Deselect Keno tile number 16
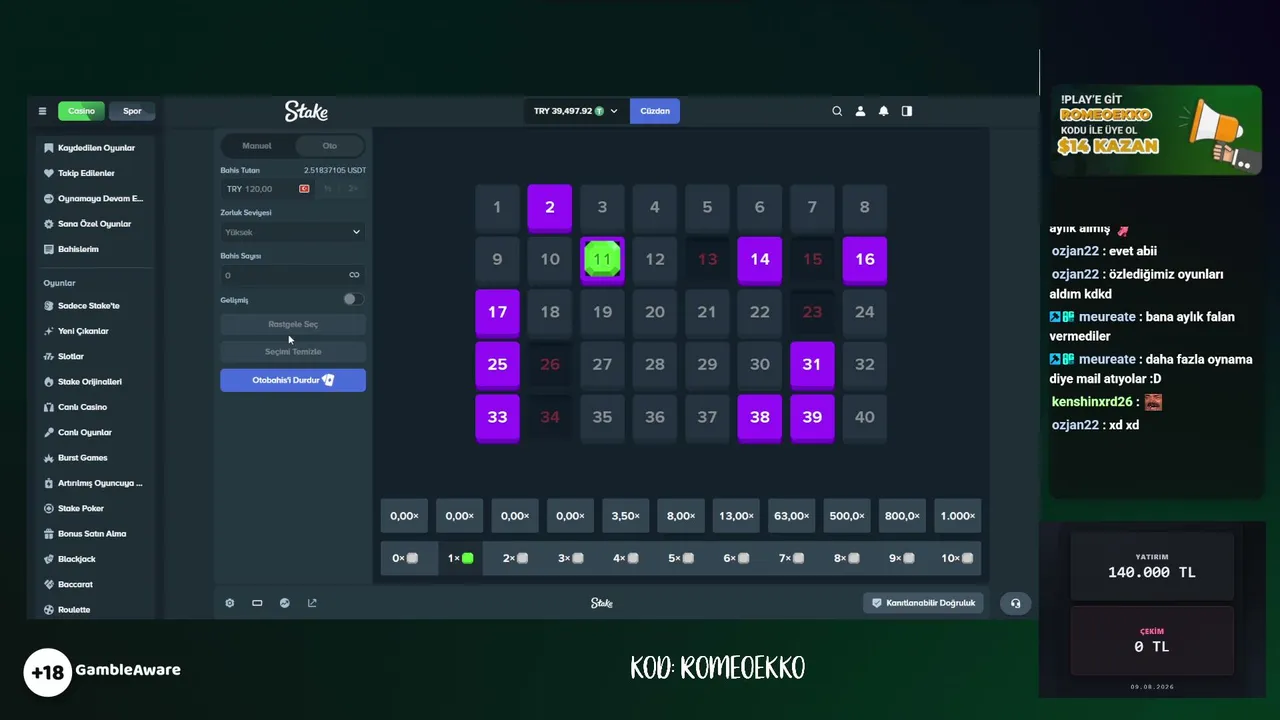This screenshot has height=720, width=1280. 865,259
